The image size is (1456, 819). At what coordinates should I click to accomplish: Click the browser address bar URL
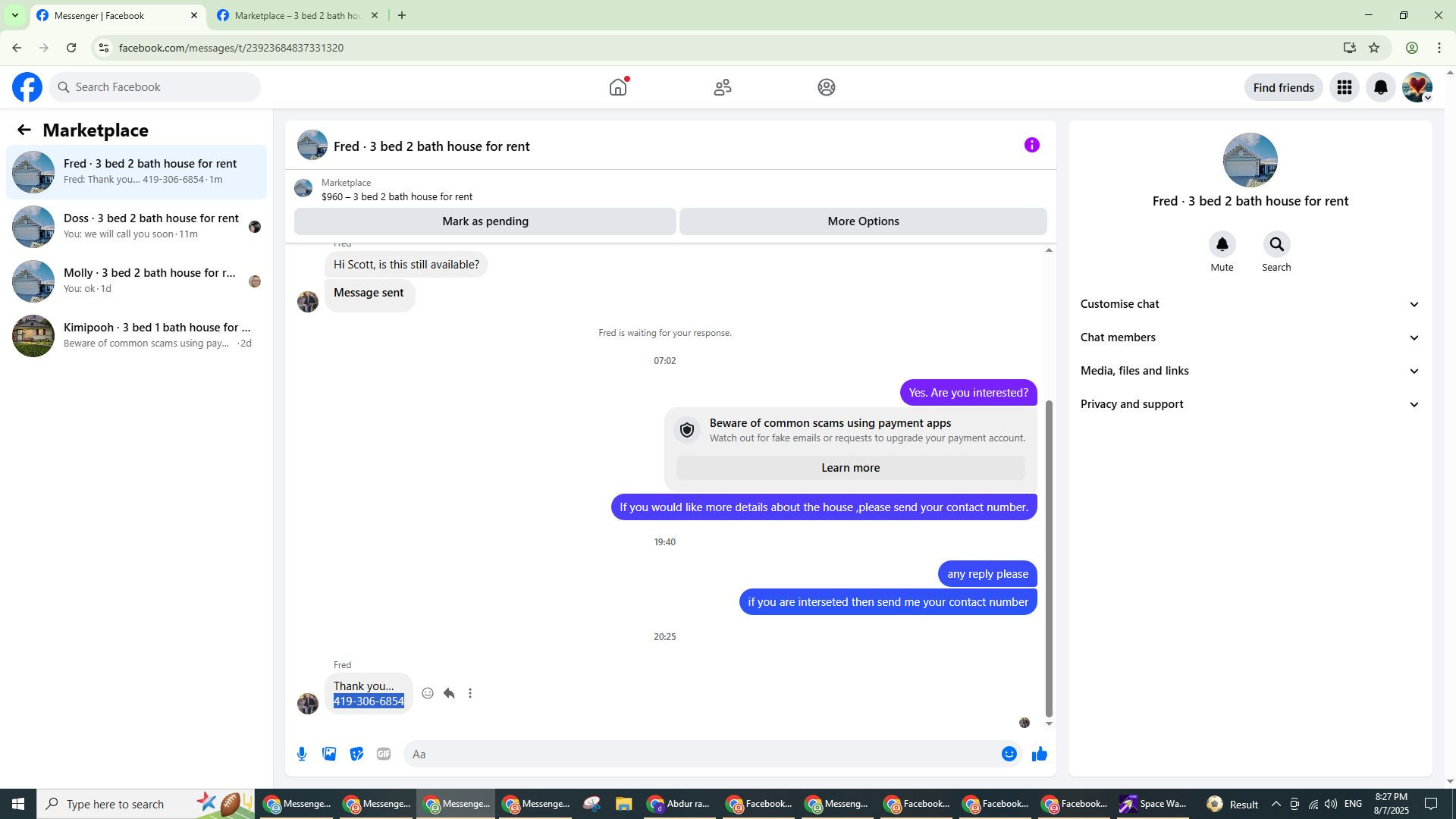point(231,48)
